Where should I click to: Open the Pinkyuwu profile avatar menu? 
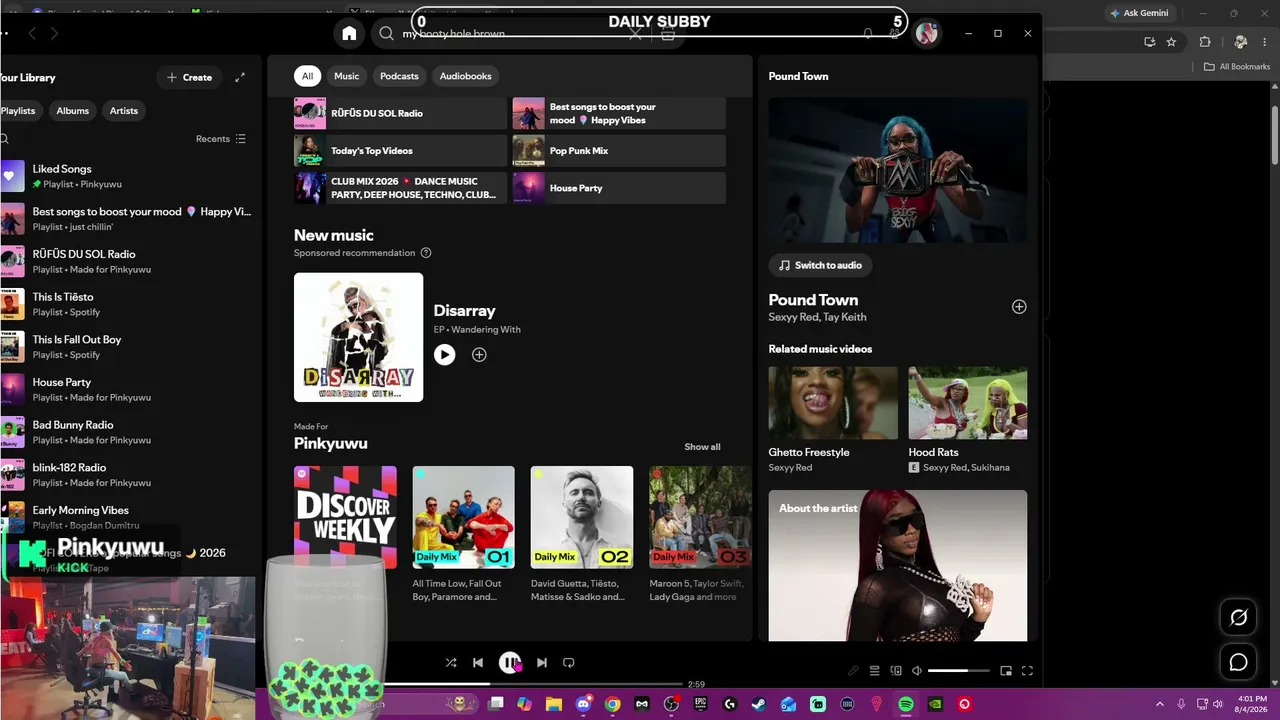point(927,33)
